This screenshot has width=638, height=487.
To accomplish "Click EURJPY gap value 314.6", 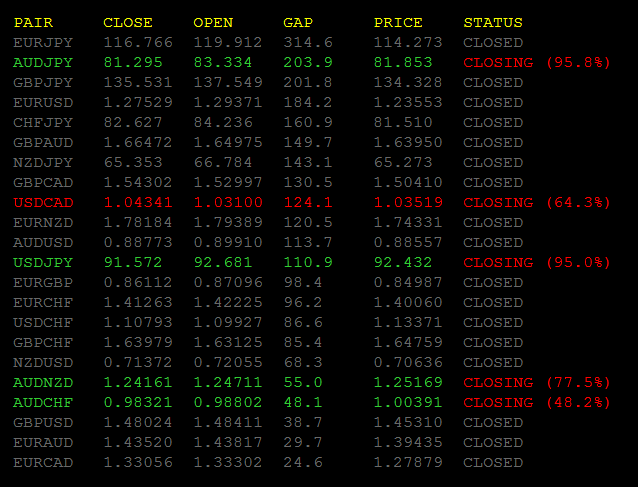I will 308,42.
